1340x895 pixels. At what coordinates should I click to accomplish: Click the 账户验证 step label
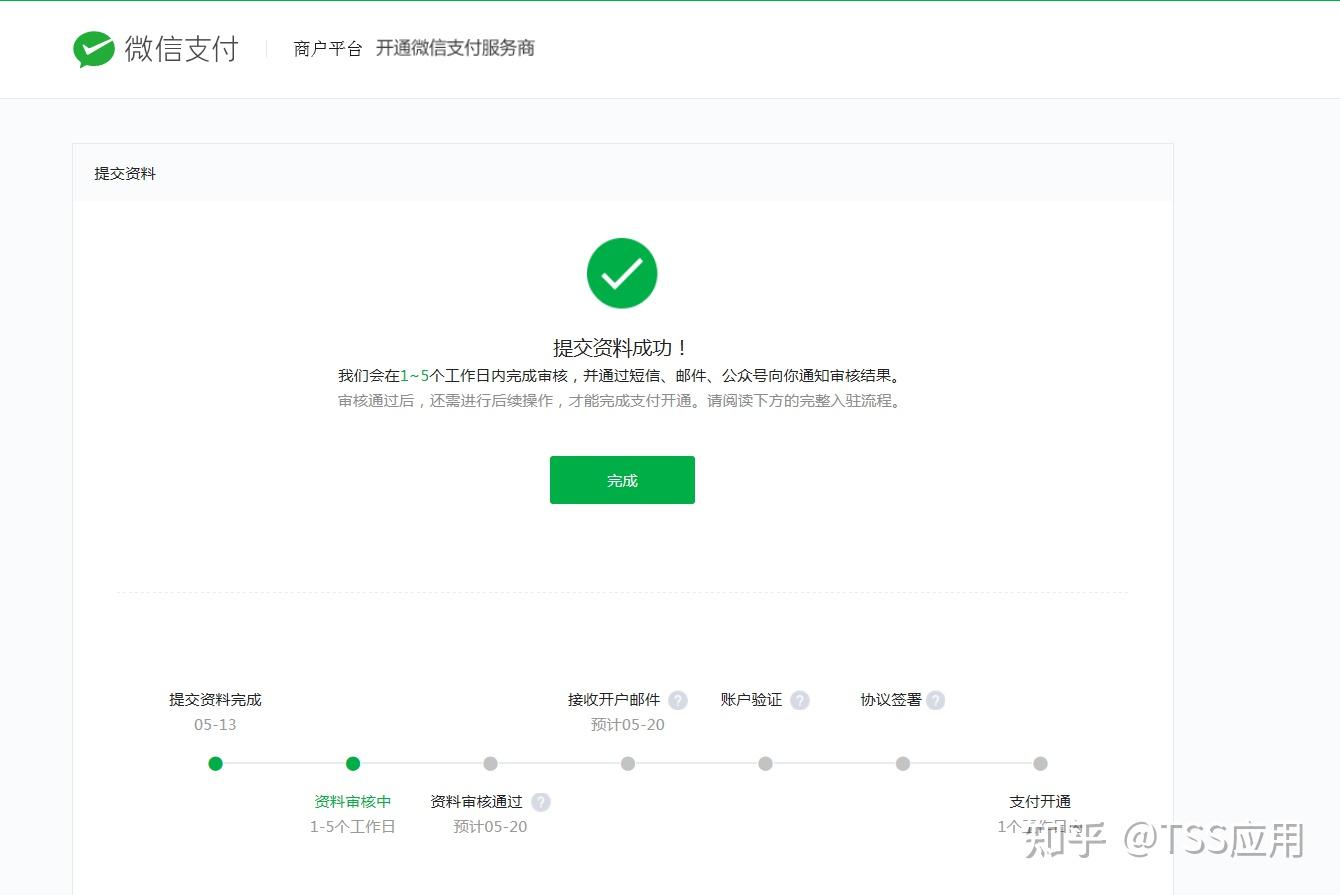click(751, 700)
